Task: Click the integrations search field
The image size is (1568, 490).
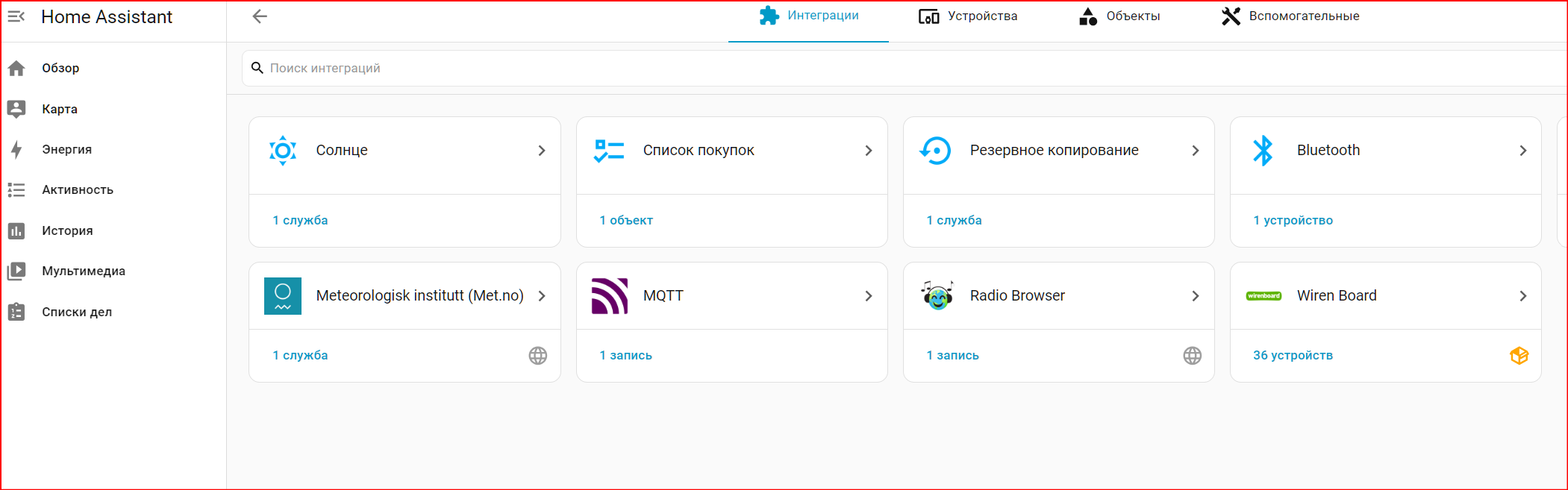Action: [905, 68]
